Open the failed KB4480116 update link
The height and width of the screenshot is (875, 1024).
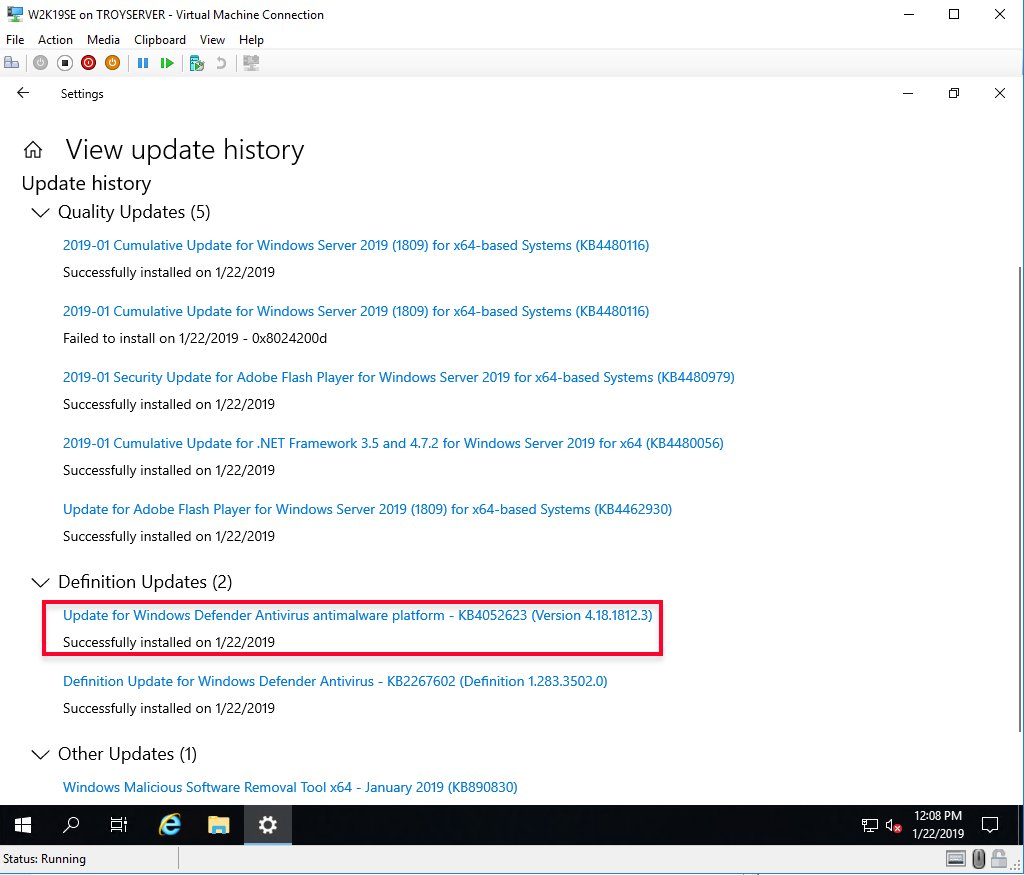[x=356, y=311]
